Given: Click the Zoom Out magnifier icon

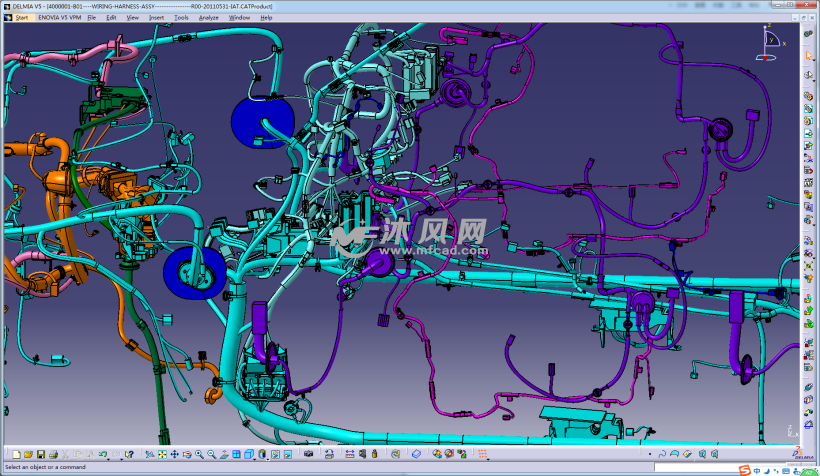Looking at the screenshot, I should pyautogui.click(x=211, y=454).
